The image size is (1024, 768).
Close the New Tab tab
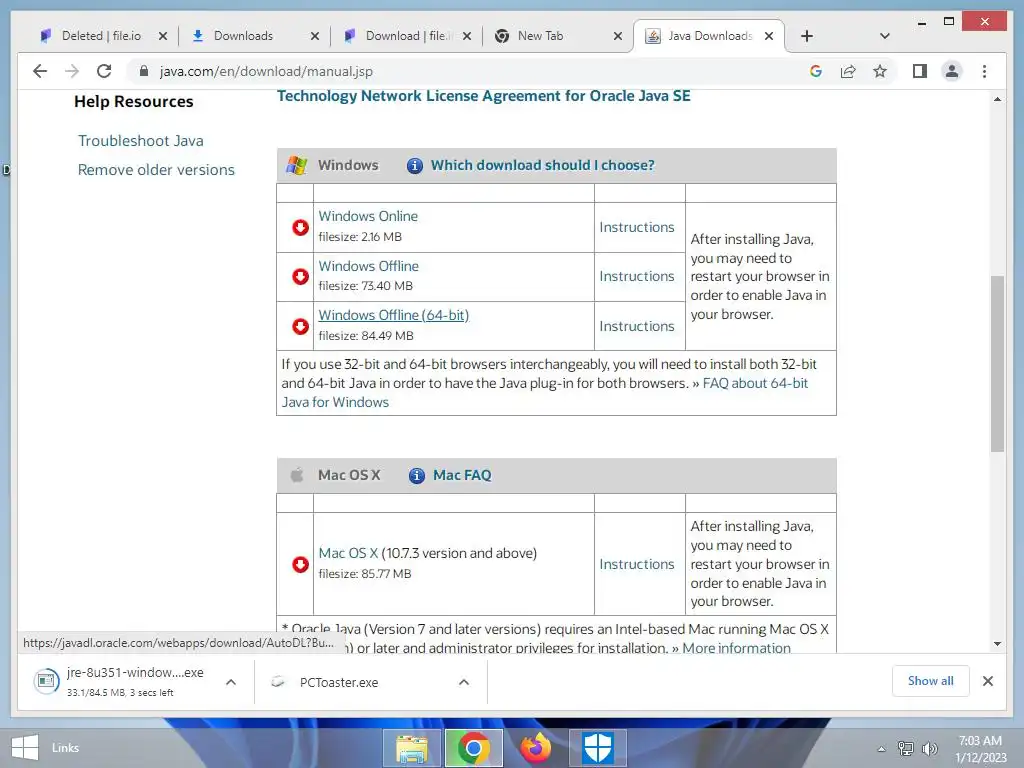[x=618, y=37]
